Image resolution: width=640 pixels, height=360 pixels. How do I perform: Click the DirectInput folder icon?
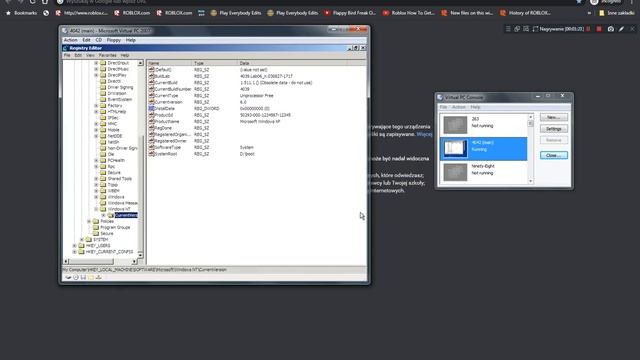[x=103, y=63]
